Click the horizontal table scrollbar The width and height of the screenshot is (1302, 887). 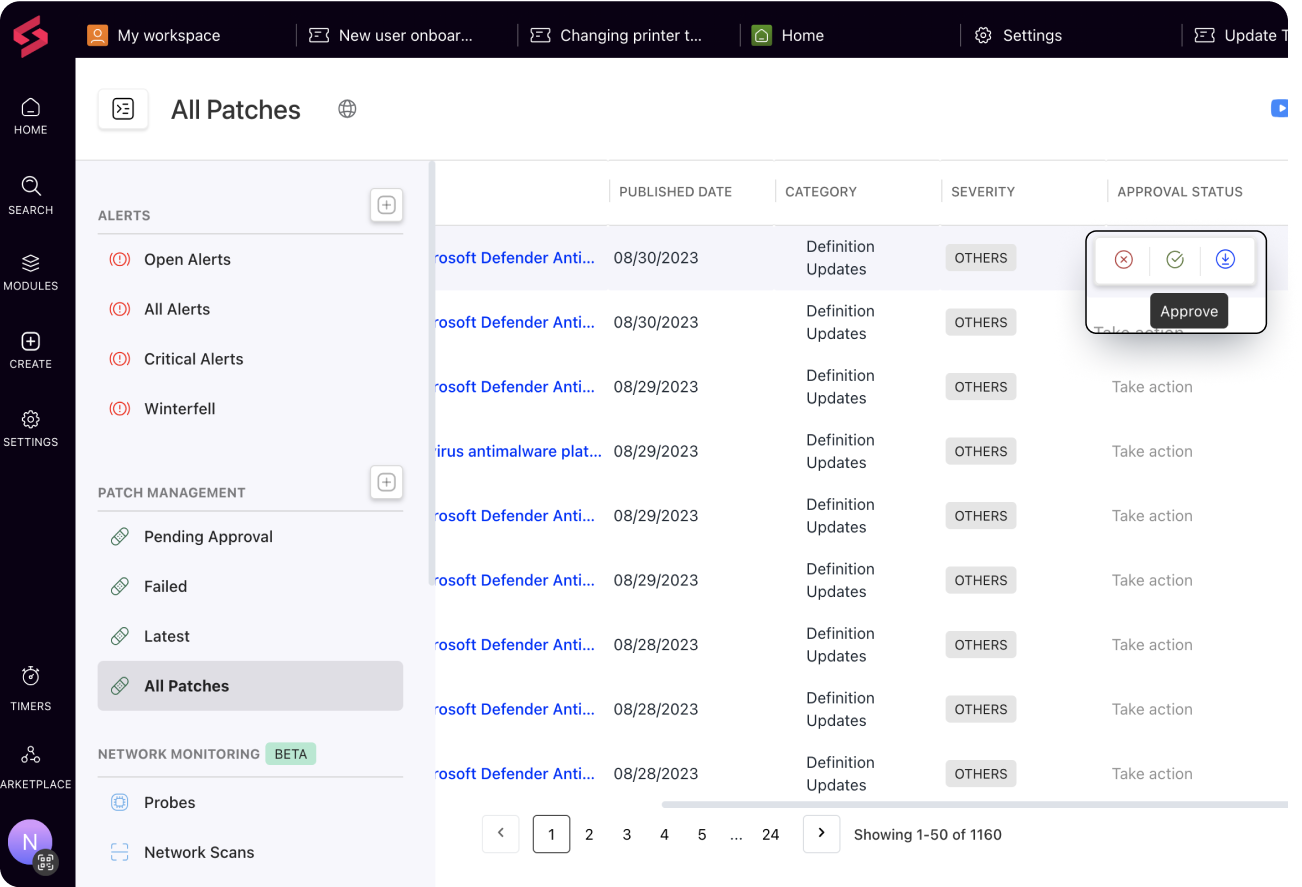970,803
